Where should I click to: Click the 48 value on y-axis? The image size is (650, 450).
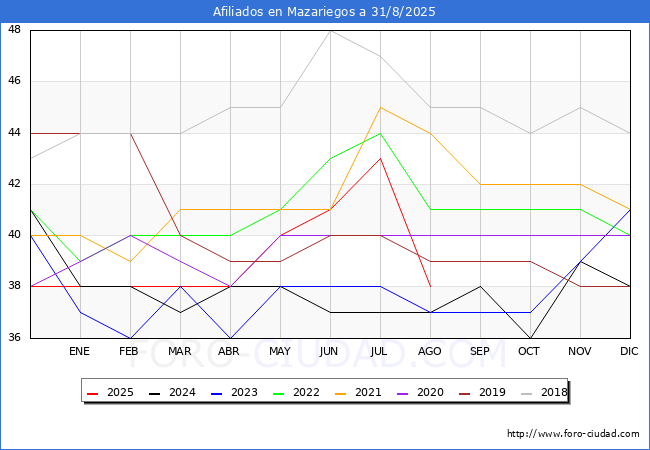pyautogui.click(x=15, y=30)
